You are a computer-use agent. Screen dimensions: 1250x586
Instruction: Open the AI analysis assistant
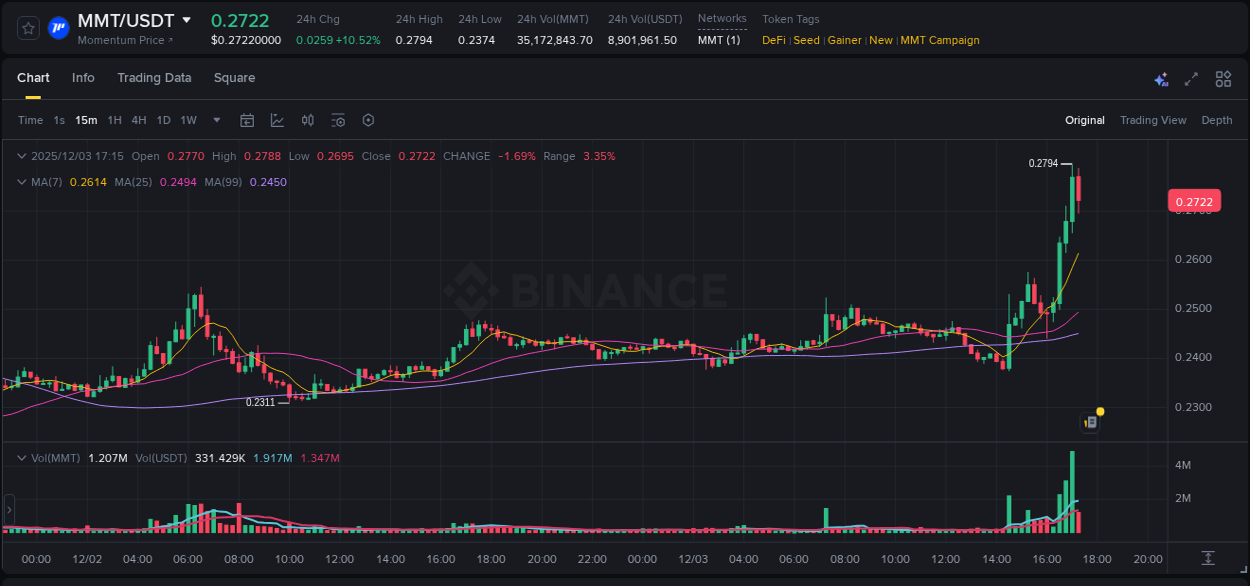pyautogui.click(x=1160, y=78)
